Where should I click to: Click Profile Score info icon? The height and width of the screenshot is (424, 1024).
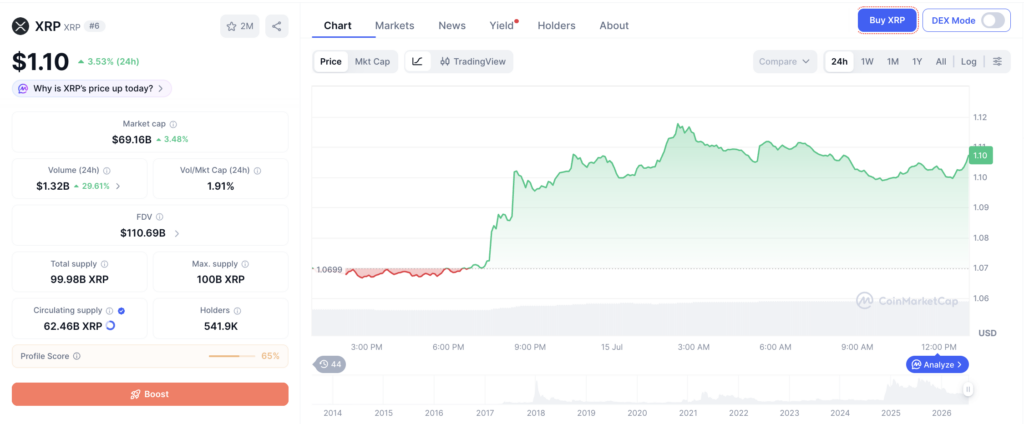click(76, 357)
